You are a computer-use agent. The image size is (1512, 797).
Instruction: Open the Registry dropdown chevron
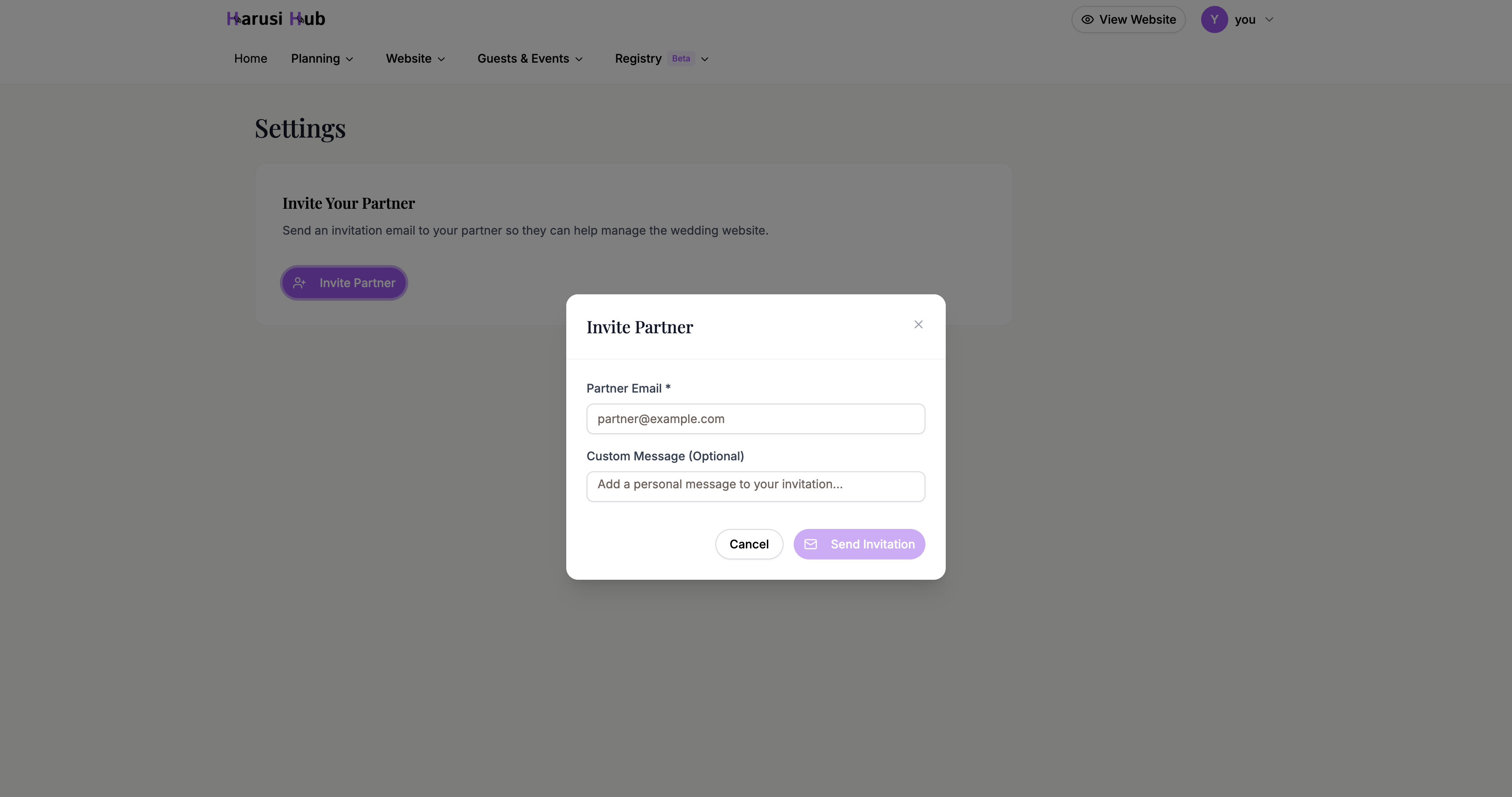tap(704, 59)
